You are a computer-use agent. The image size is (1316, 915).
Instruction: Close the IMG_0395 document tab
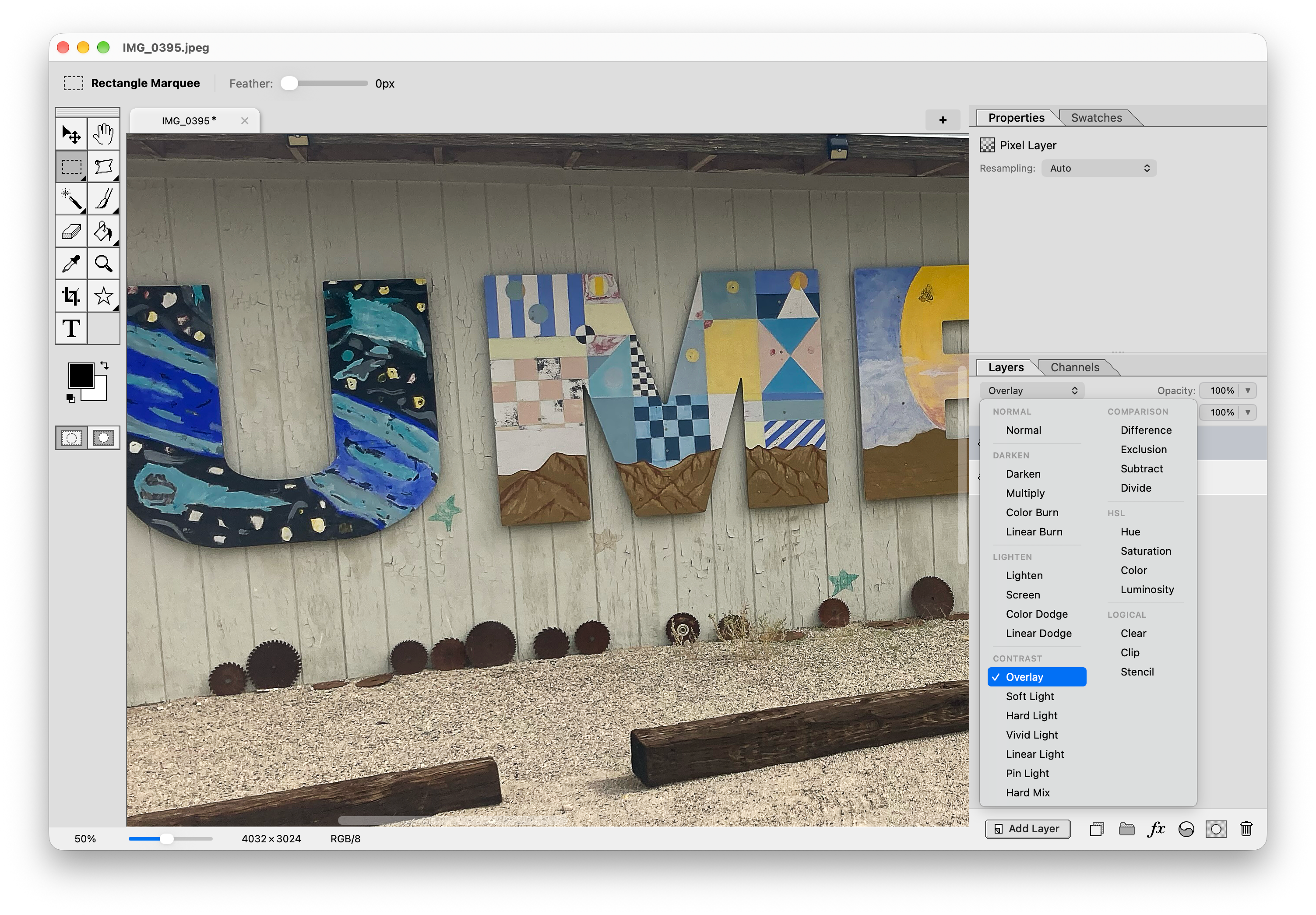[x=245, y=120]
